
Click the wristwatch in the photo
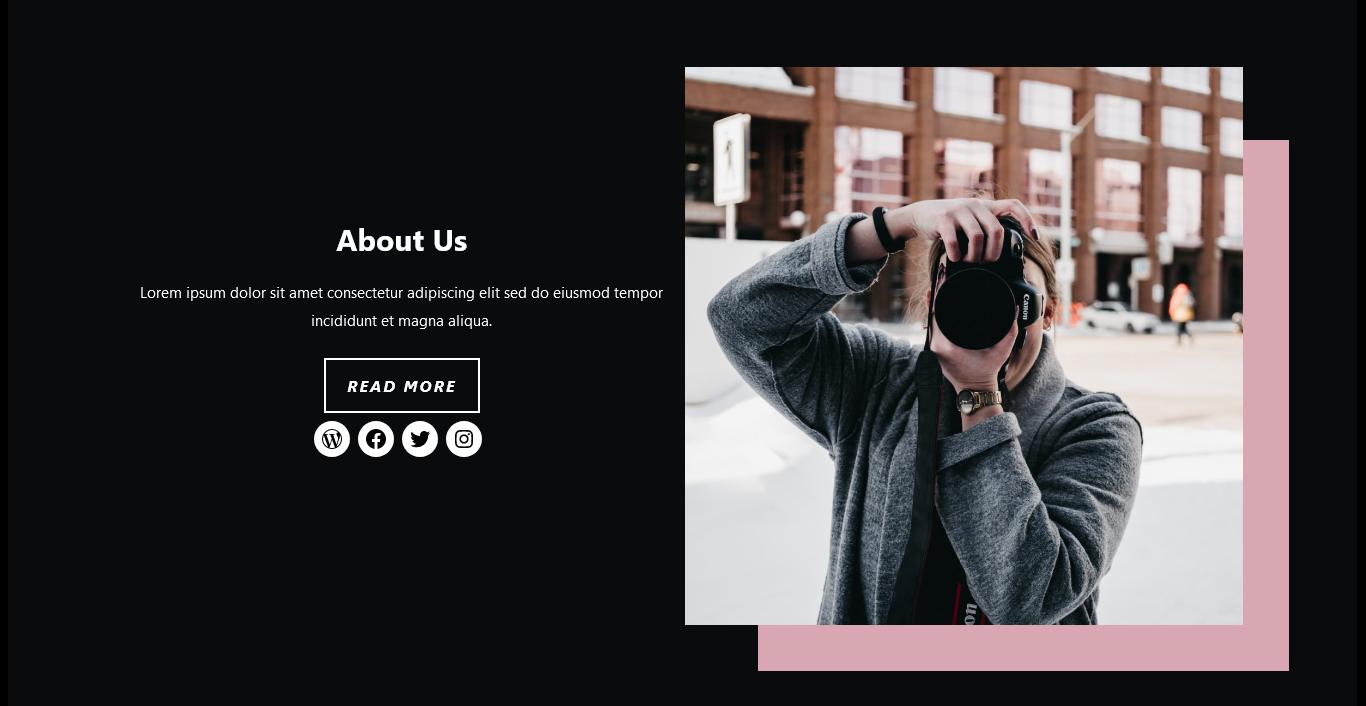point(978,401)
